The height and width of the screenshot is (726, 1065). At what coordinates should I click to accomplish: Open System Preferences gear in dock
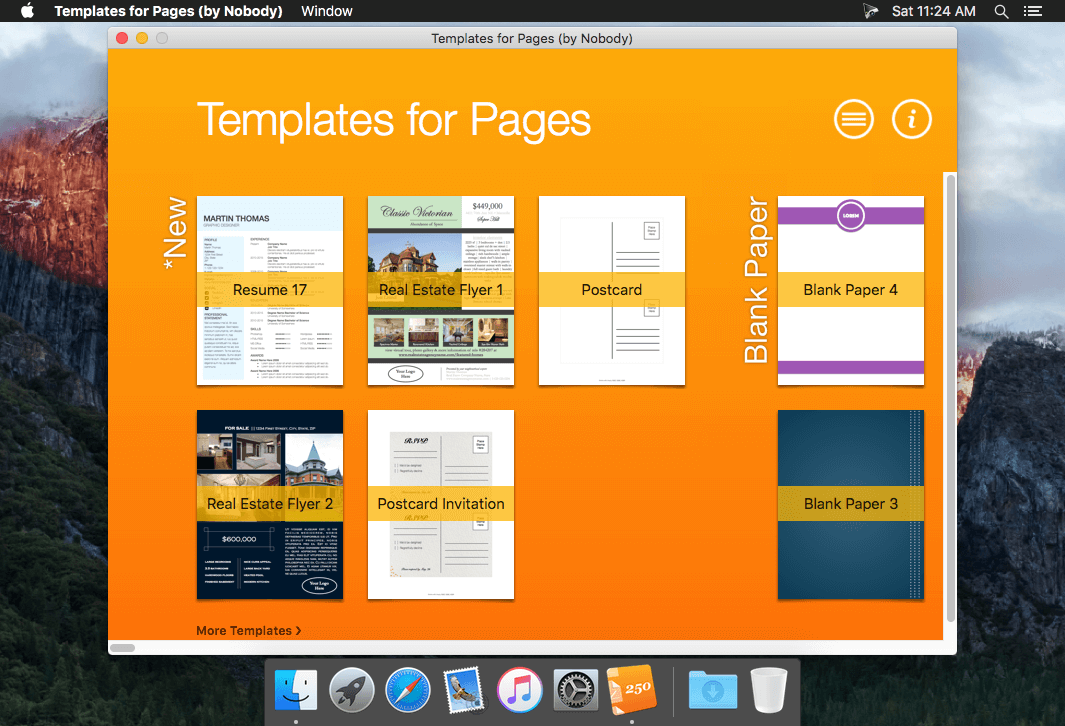tap(575, 691)
